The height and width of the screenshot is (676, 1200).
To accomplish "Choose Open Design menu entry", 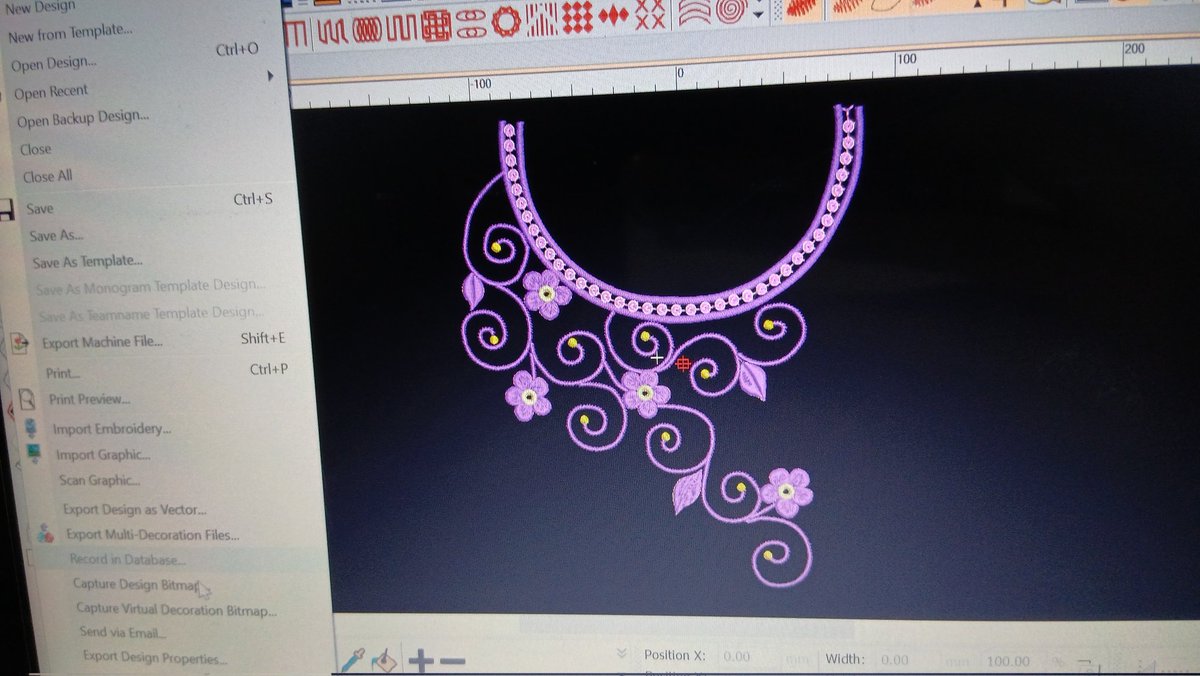I will tap(54, 64).
